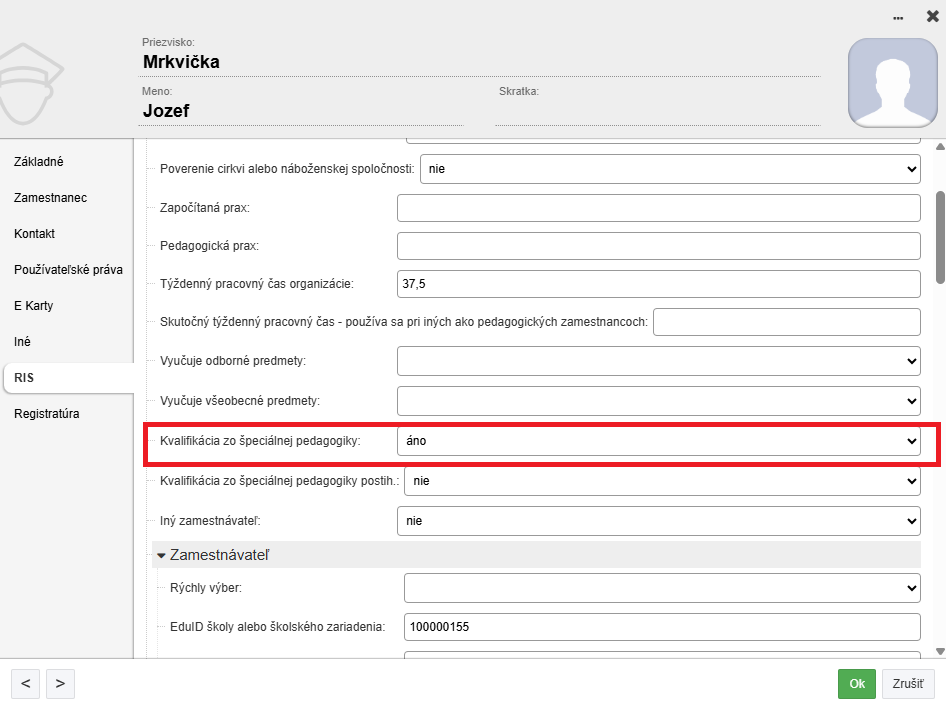Screen dimensions: 946x704
Task: Open Poverenie cirkvi dropdown
Action: click(x=669, y=169)
